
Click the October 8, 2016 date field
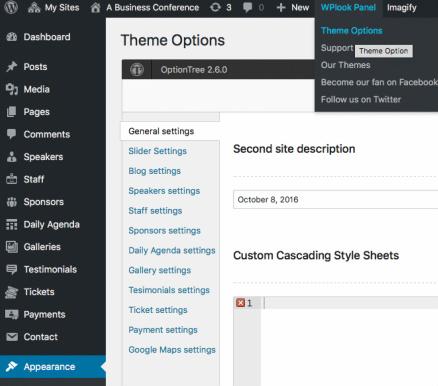coord(335,200)
